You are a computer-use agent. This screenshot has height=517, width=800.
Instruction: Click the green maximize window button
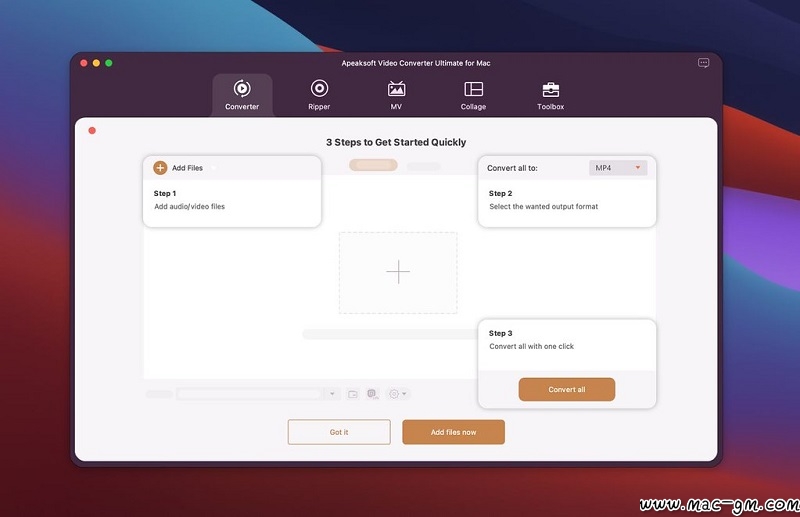[109, 63]
